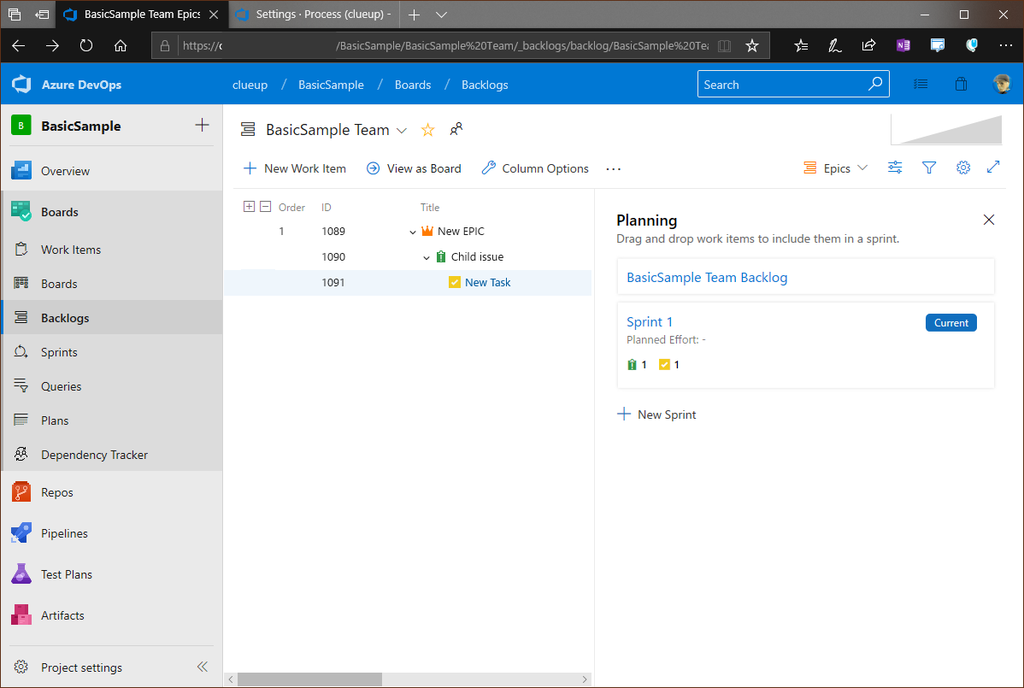This screenshot has height=688, width=1024.
Task: Click the plus next to BasicSample project
Action: coord(202,125)
